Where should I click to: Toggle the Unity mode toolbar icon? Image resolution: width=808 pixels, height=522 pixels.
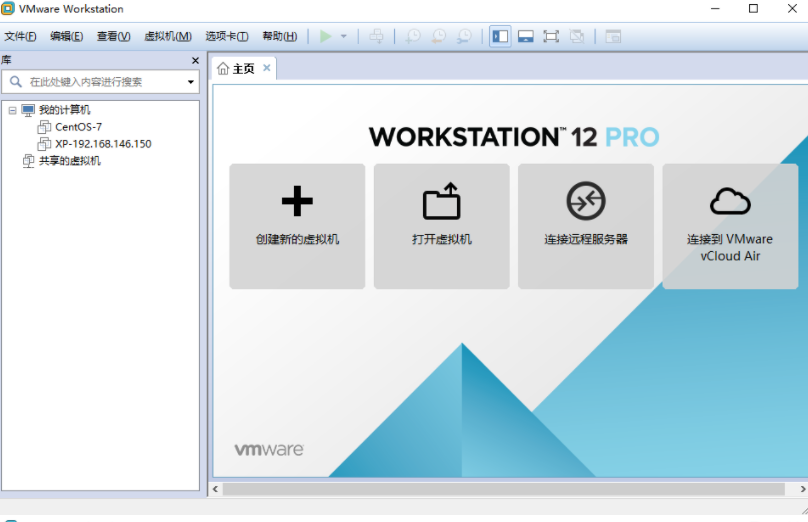tap(577, 36)
